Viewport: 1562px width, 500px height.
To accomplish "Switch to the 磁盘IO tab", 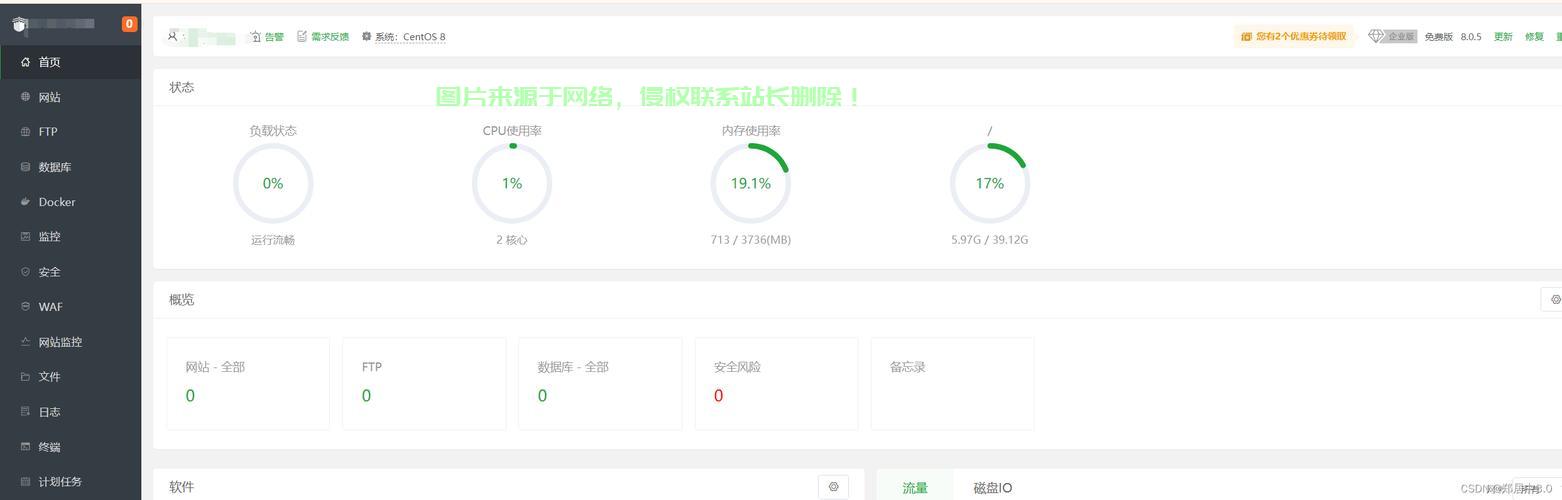I will click(992, 488).
